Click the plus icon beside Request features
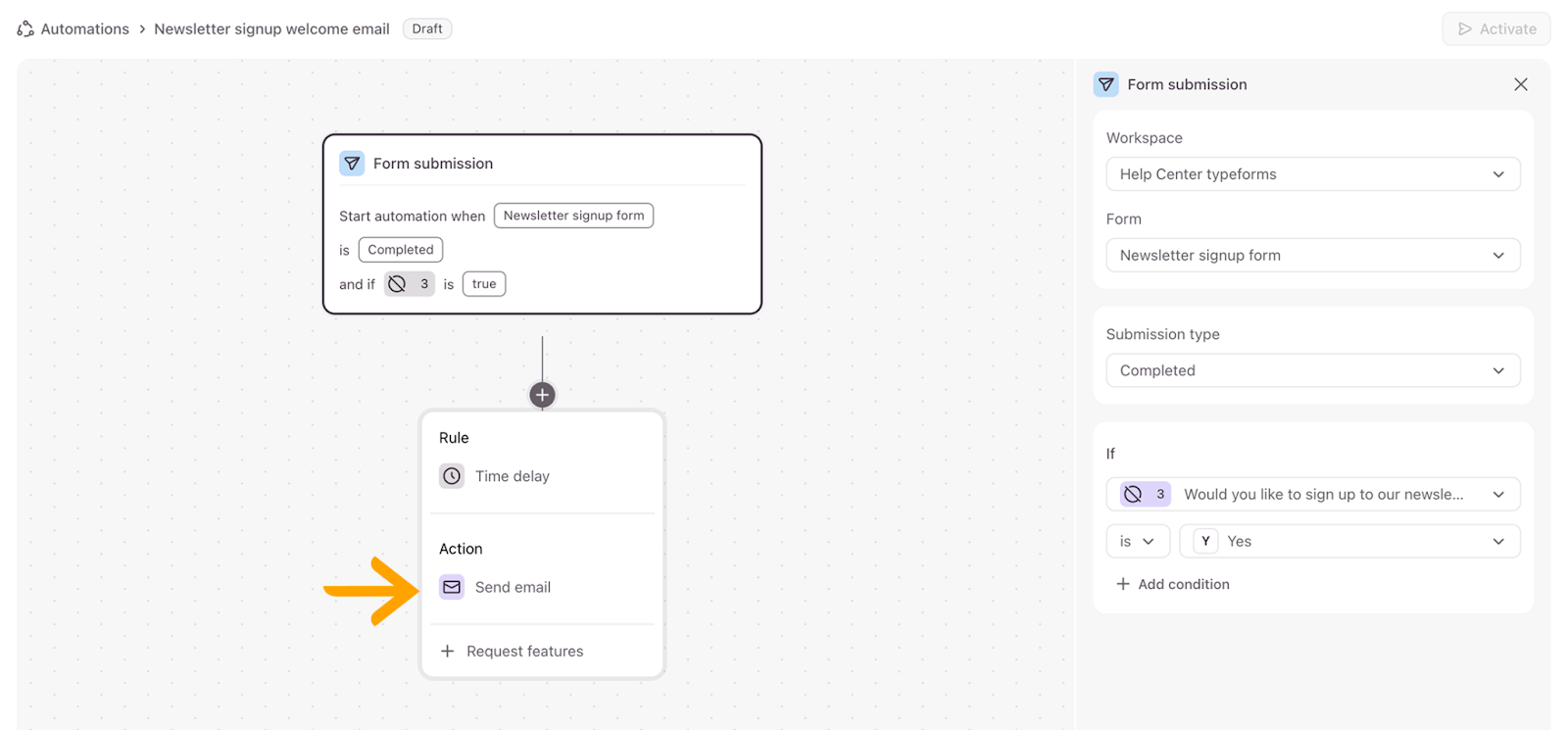Image resolution: width=1568 pixels, height=730 pixels. pyautogui.click(x=448, y=652)
